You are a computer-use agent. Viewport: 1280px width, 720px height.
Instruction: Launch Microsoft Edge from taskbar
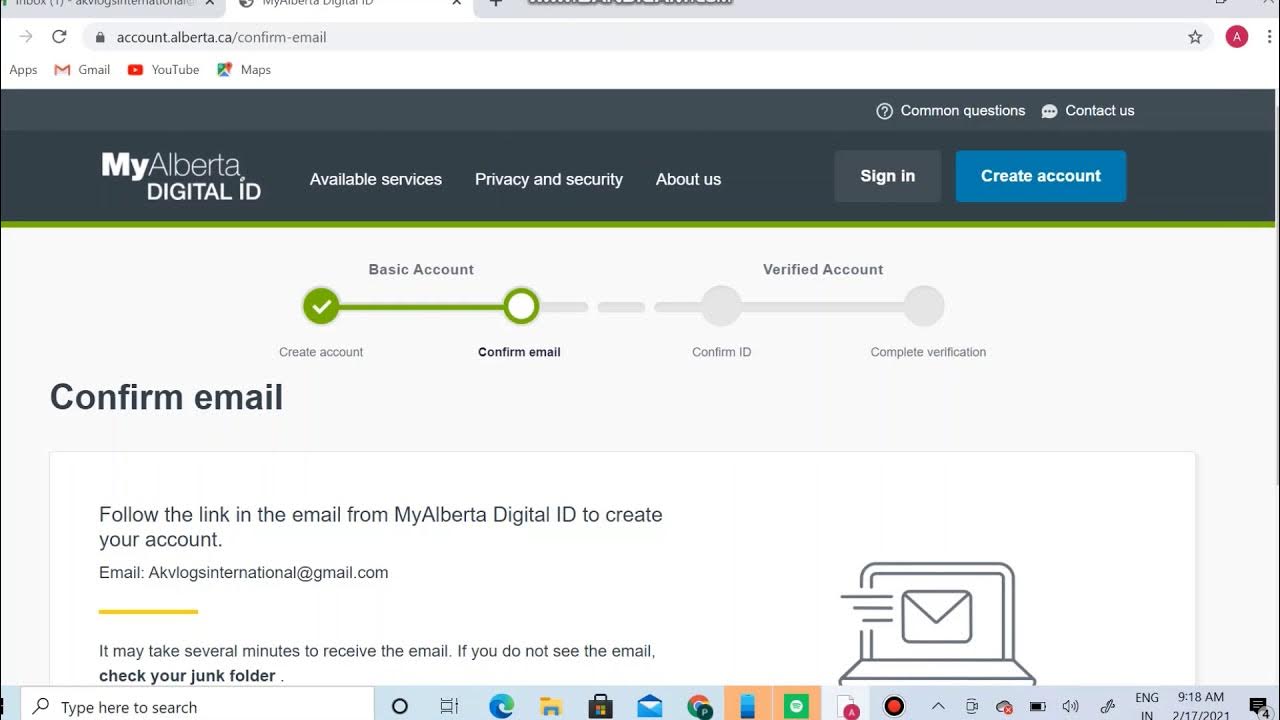tap(501, 706)
